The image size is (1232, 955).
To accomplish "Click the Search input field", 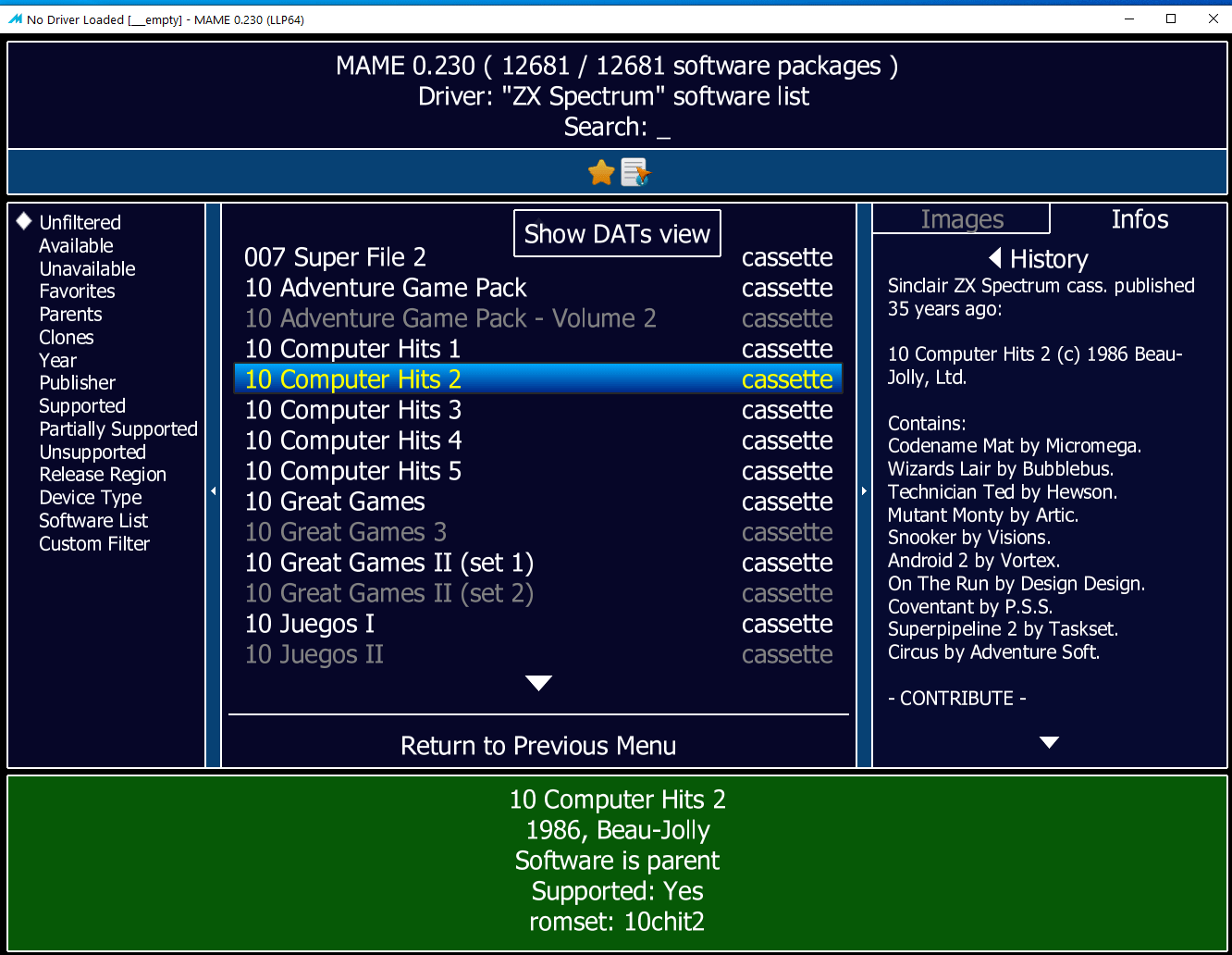I will pos(662,128).
